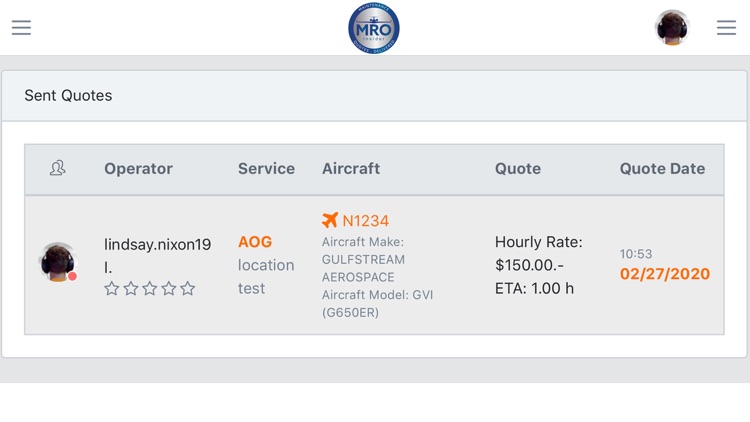Image resolution: width=750 pixels, height=422 pixels.
Task: Select the fifth rating star
Action: click(x=188, y=289)
